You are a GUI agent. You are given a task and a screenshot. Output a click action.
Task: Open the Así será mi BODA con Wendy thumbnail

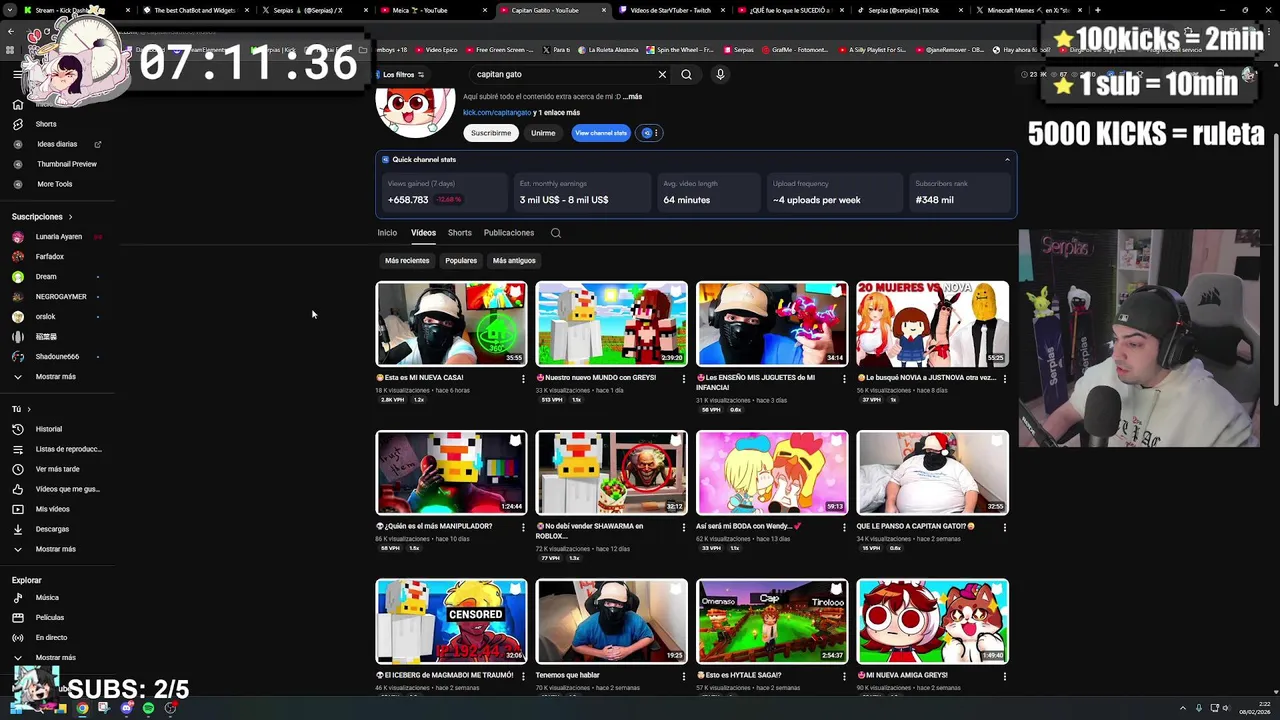click(x=772, y=473)
